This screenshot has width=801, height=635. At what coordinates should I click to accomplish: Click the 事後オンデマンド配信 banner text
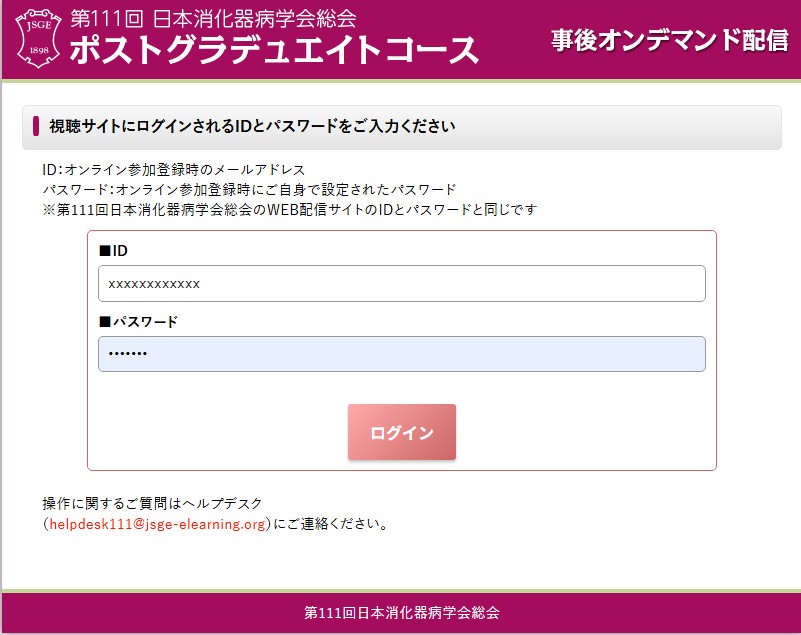click(x=670, y=40)
